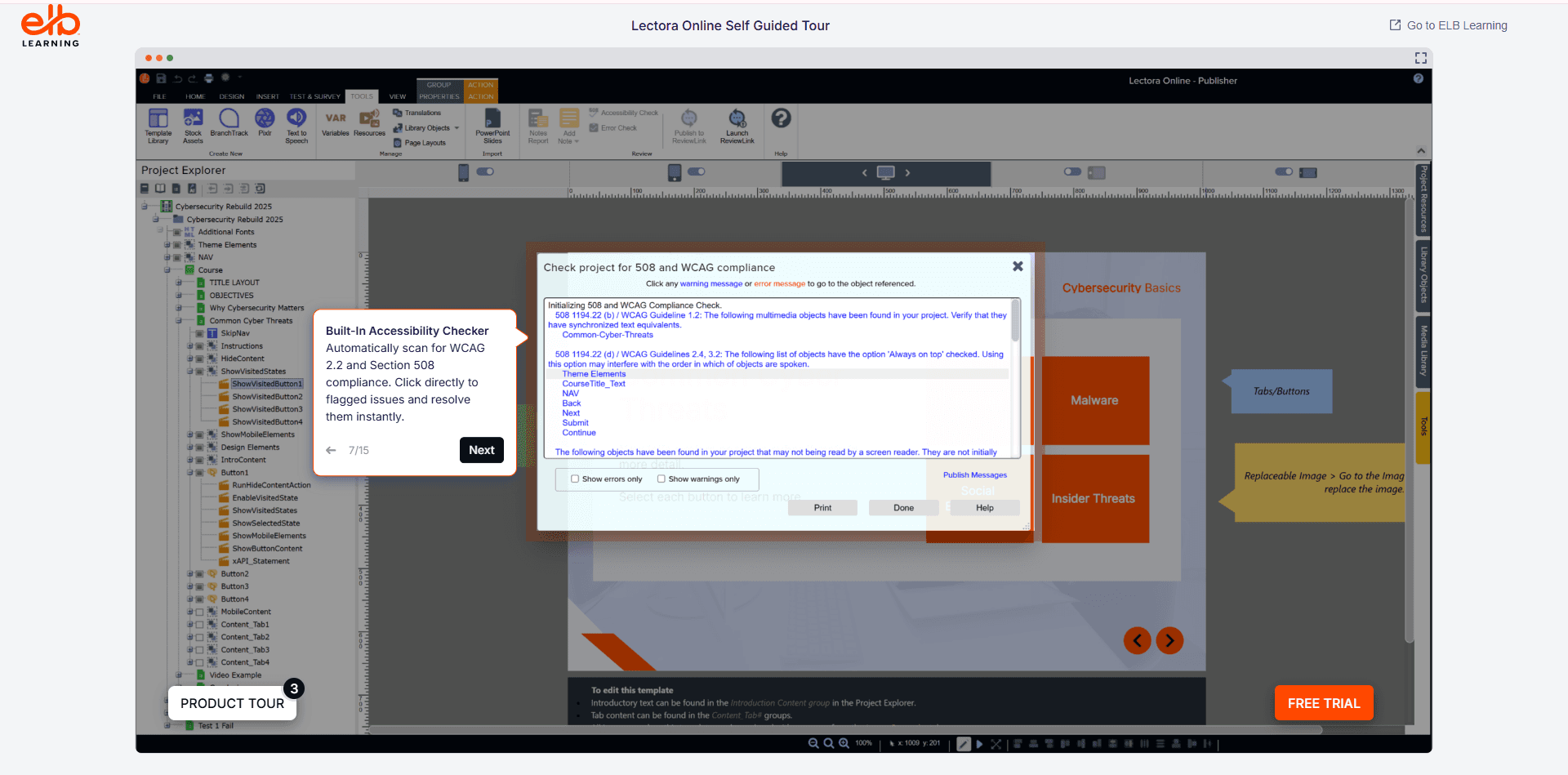1568x775 pixels.
Task: Expand the Theme Elements tree node
Action: [x=169, y=244]
